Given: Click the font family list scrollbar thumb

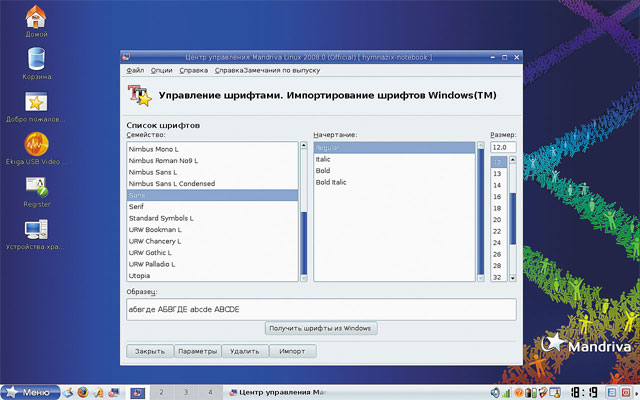Looking at the screenshot, I should [x=304, y=243].
